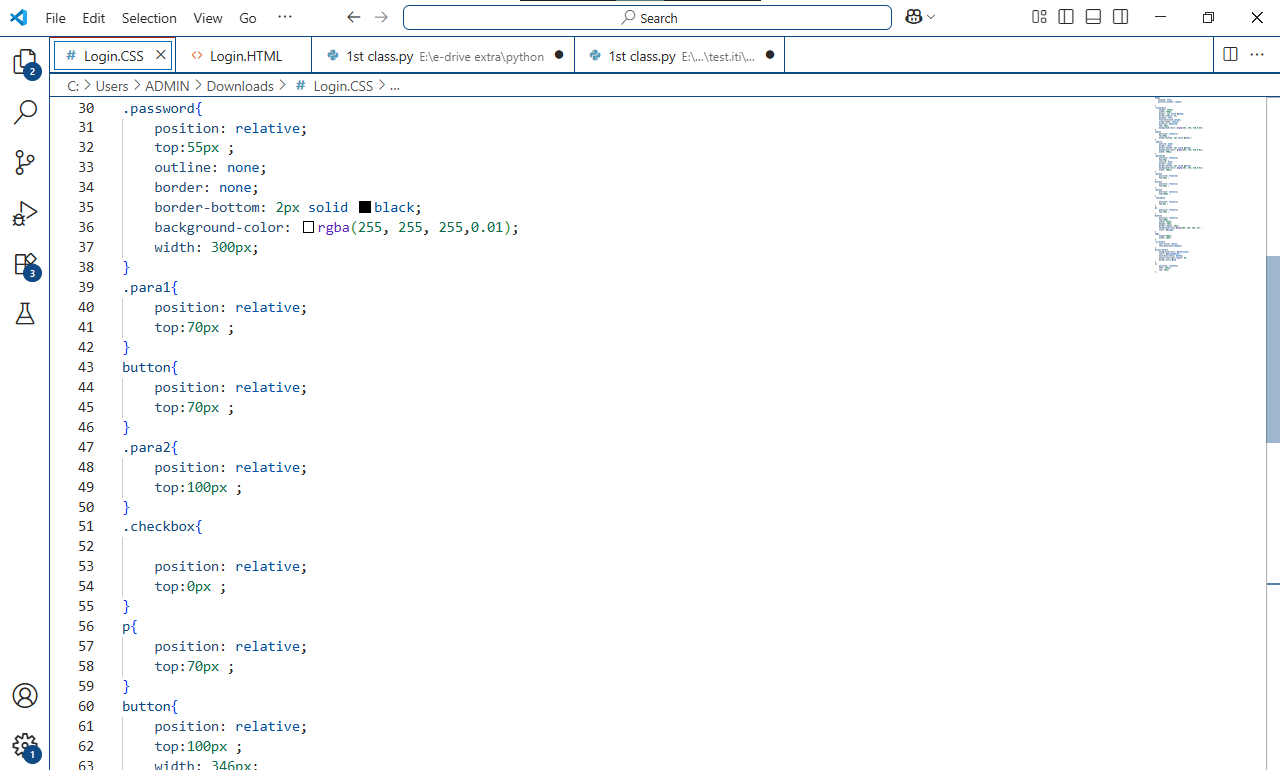Expand the hidden menus ellipsis in menu bar
Screen dimensions: 1280x770
tap(285, 17)
